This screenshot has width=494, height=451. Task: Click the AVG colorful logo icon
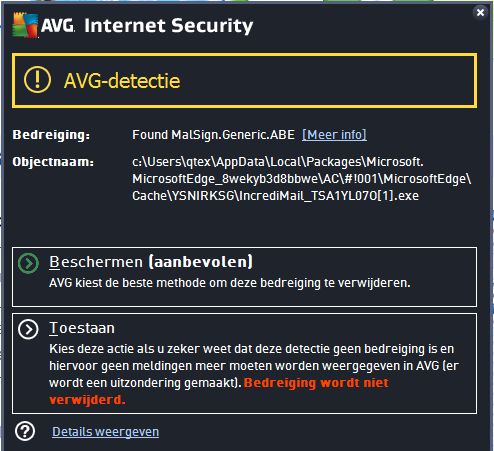(x=25, y=25)
